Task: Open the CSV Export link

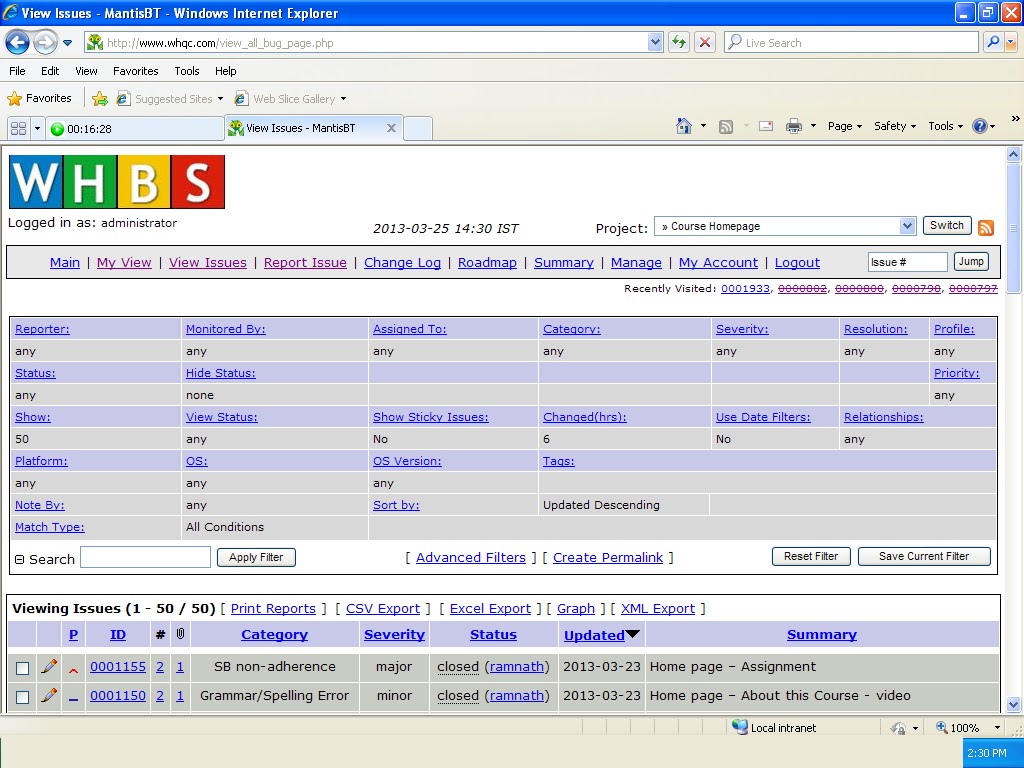Action: 382,608
